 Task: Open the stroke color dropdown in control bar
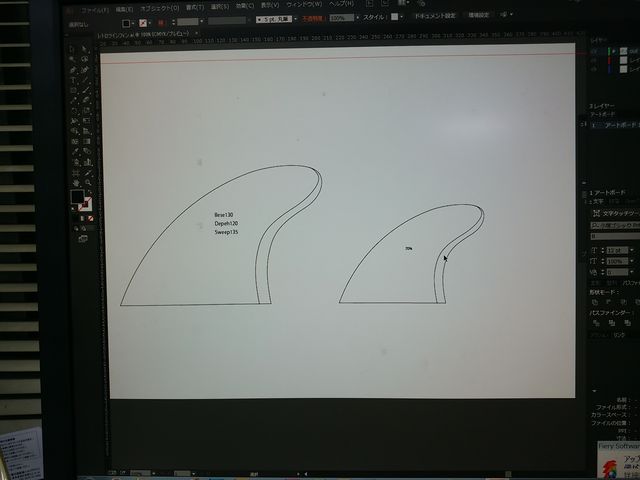pyautogui.click(x=150, y=23)
